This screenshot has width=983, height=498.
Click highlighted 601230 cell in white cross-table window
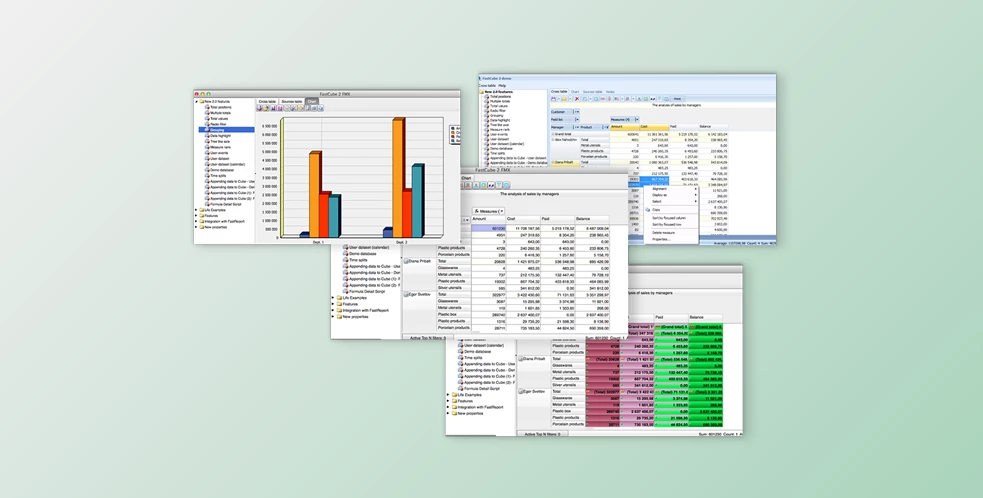488,228
